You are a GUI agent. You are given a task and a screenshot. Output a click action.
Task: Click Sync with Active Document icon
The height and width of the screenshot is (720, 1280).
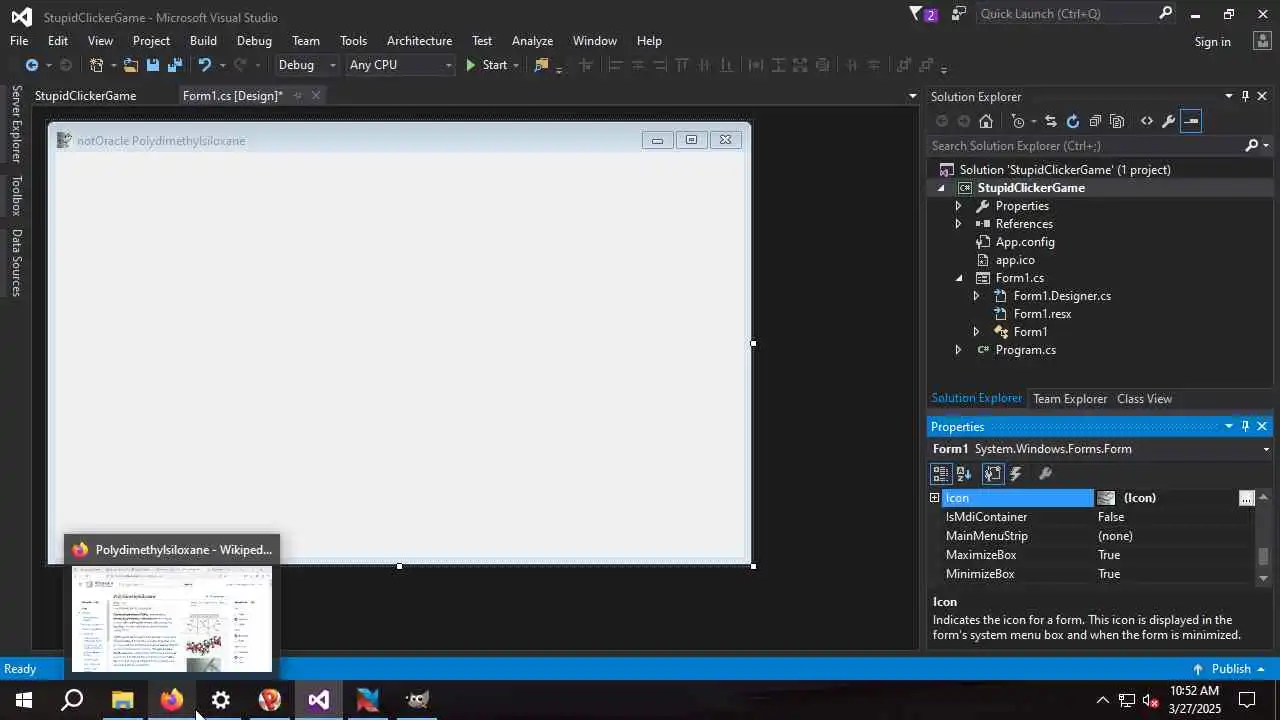[1051, 121]
